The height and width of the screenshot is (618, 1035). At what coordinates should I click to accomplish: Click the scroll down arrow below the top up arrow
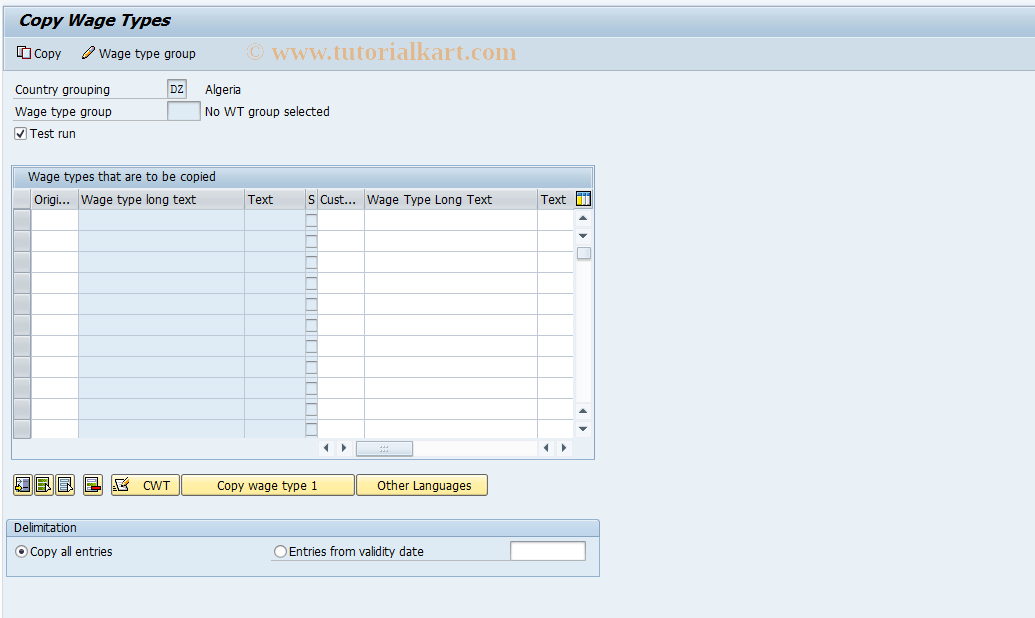tap(583, 236)
